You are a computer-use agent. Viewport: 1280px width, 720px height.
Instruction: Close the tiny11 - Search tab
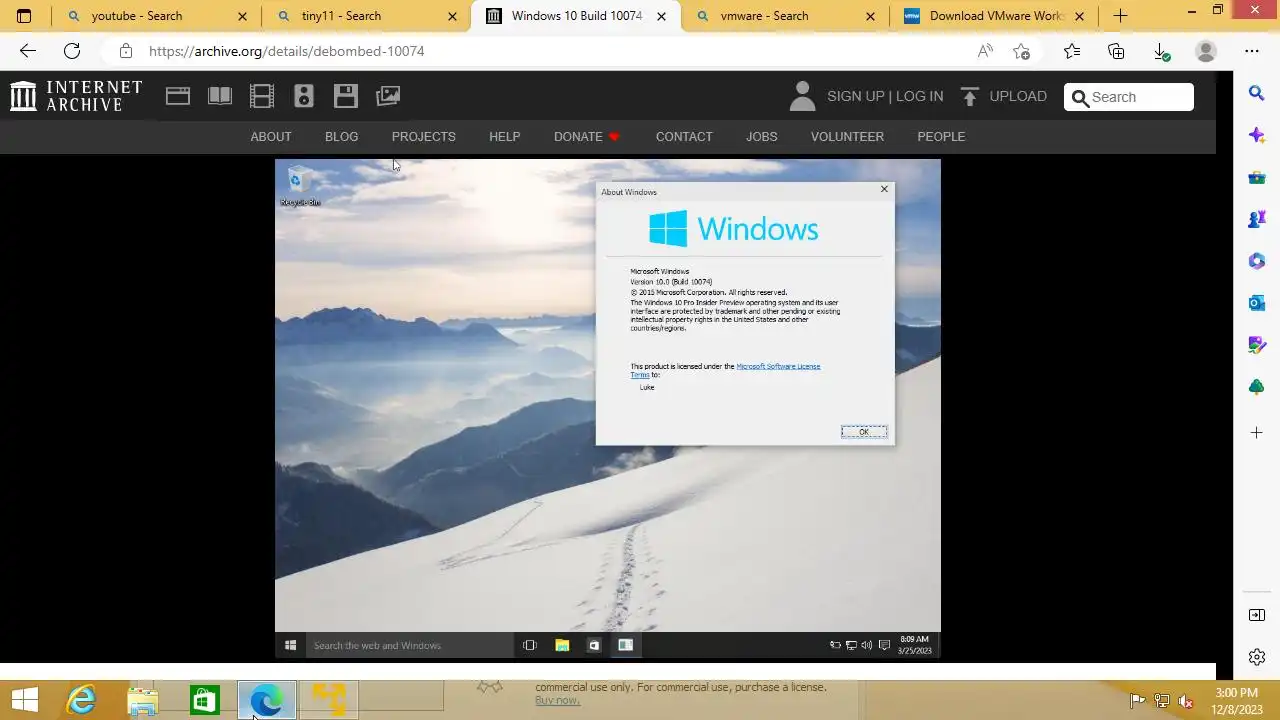[452, 16]
